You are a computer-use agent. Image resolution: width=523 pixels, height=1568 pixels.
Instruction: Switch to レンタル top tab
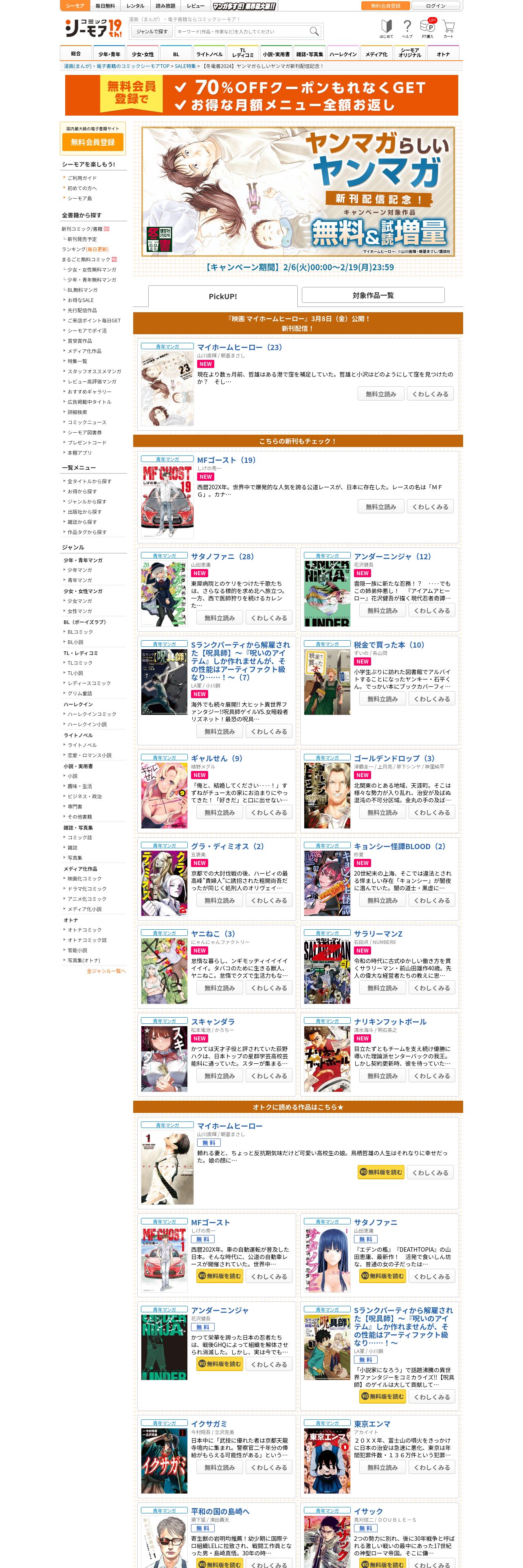pyautogui.click(x=135, y=6)
